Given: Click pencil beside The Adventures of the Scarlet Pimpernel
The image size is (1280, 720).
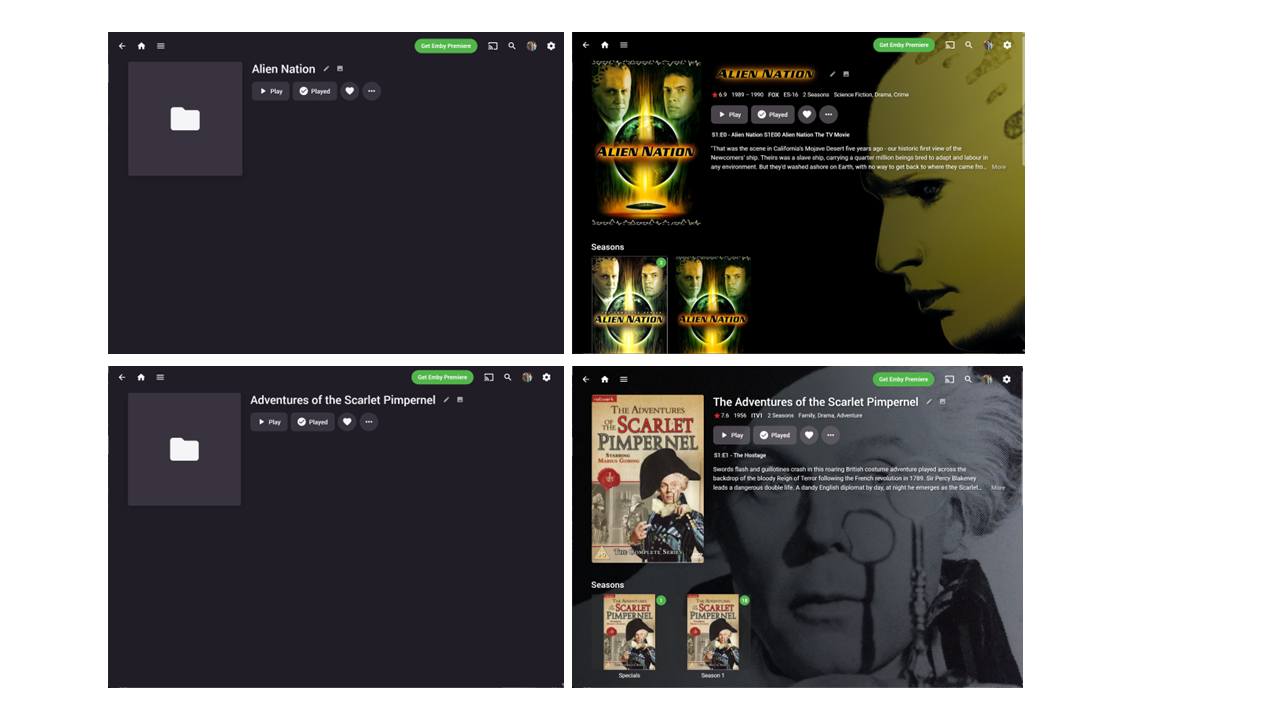Looking at the screenshot, I should (929, 402).
